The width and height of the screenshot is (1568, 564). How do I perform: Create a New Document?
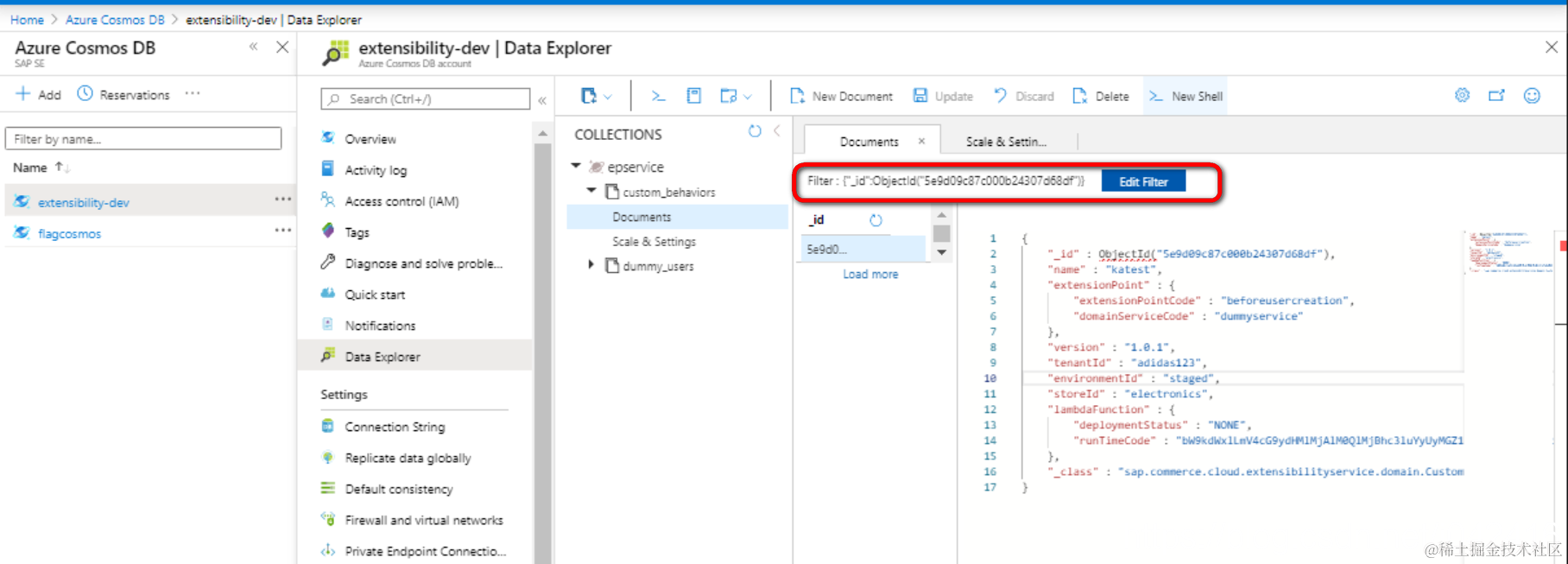pyautogui.click(x=841, y=96)
